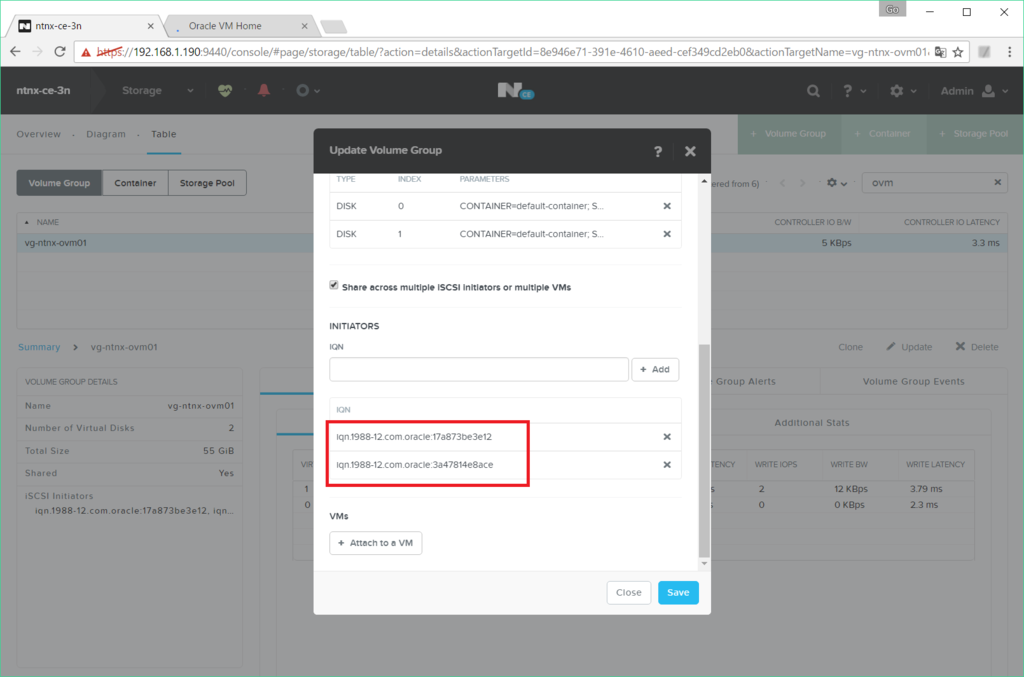Open the alerts bell icon

pyautogui.click(x=264, y=90)
